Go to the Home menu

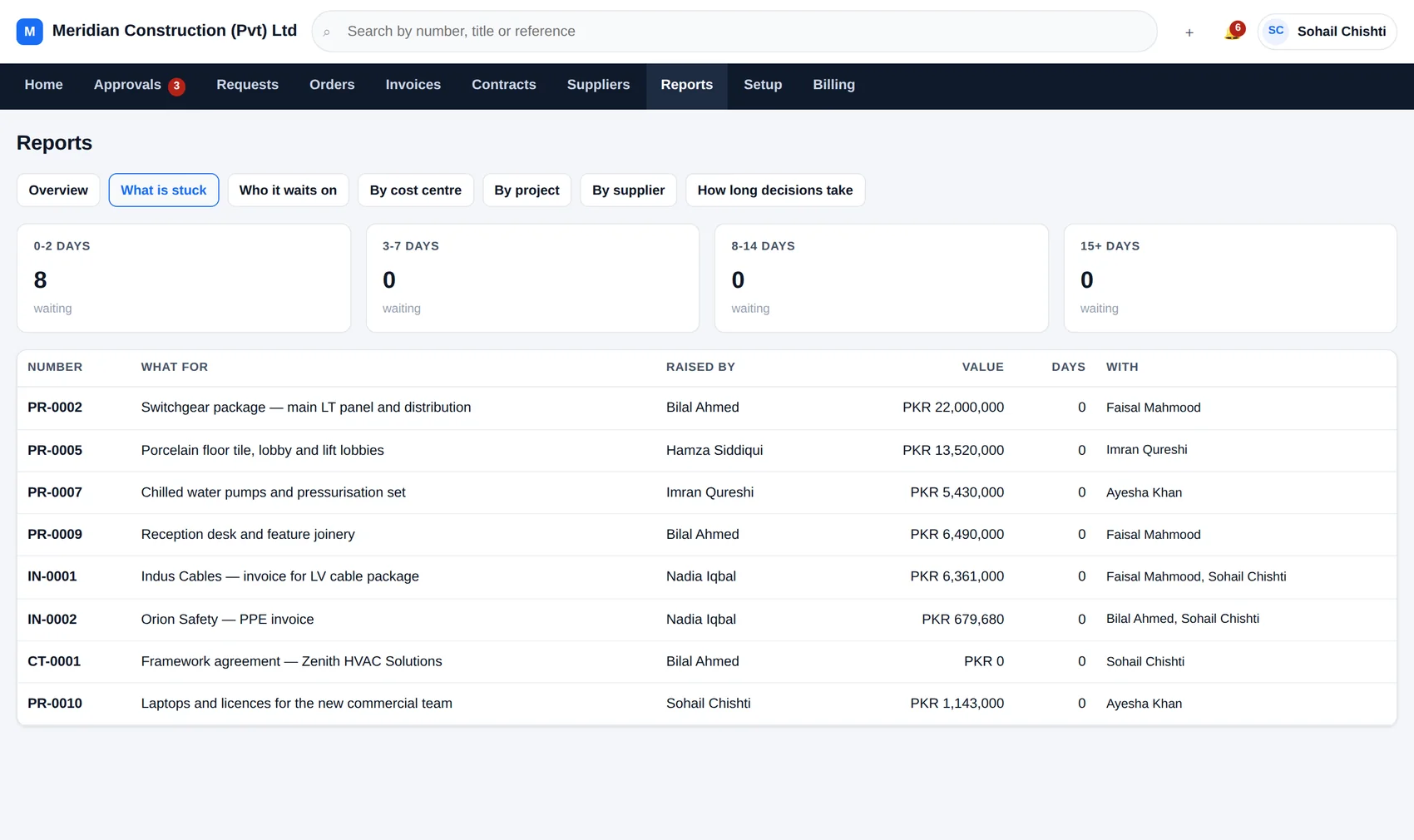tap(44, 85)
